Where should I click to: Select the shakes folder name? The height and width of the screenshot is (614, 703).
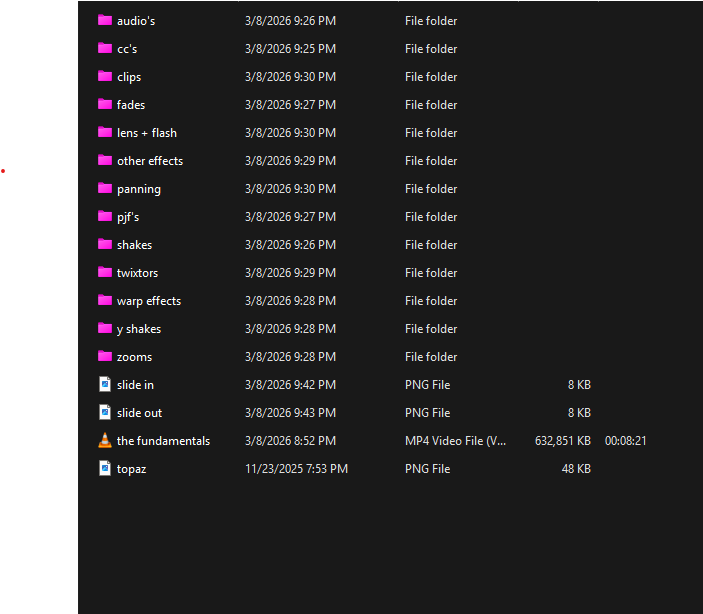tap(135, 245)
